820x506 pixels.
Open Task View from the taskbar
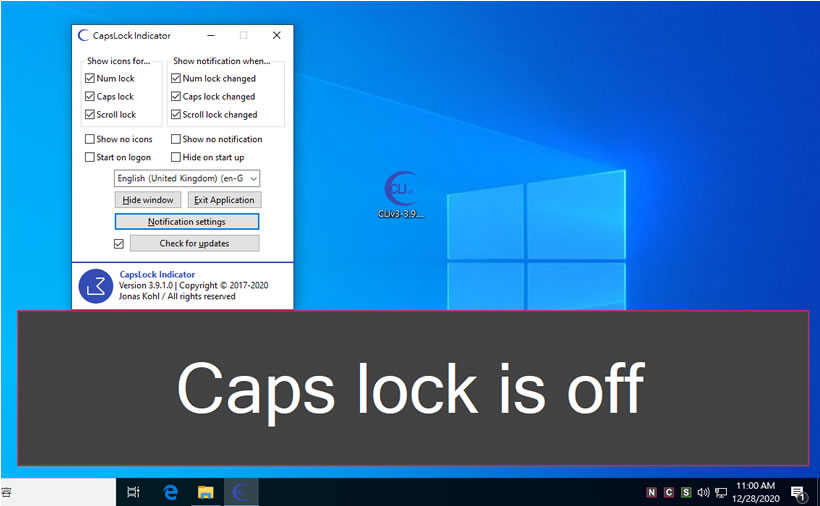coord(134,492)
